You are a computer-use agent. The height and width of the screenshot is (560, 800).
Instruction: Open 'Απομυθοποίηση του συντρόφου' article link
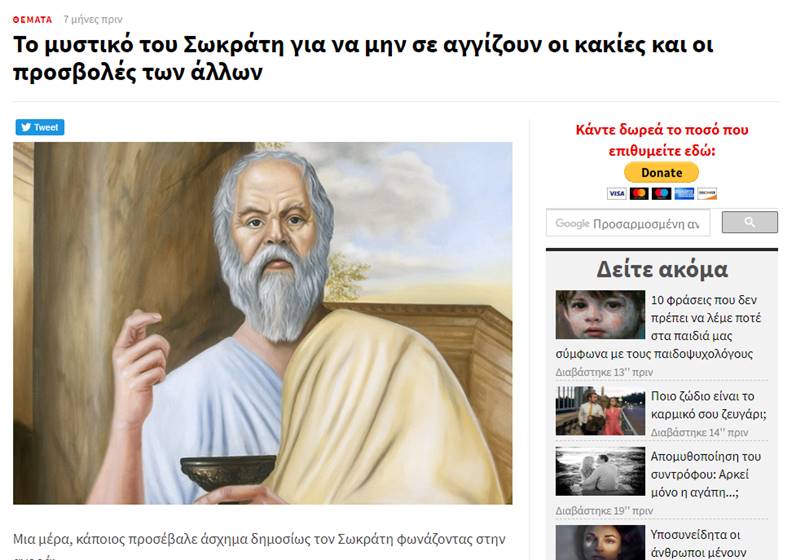click(706, 474)
